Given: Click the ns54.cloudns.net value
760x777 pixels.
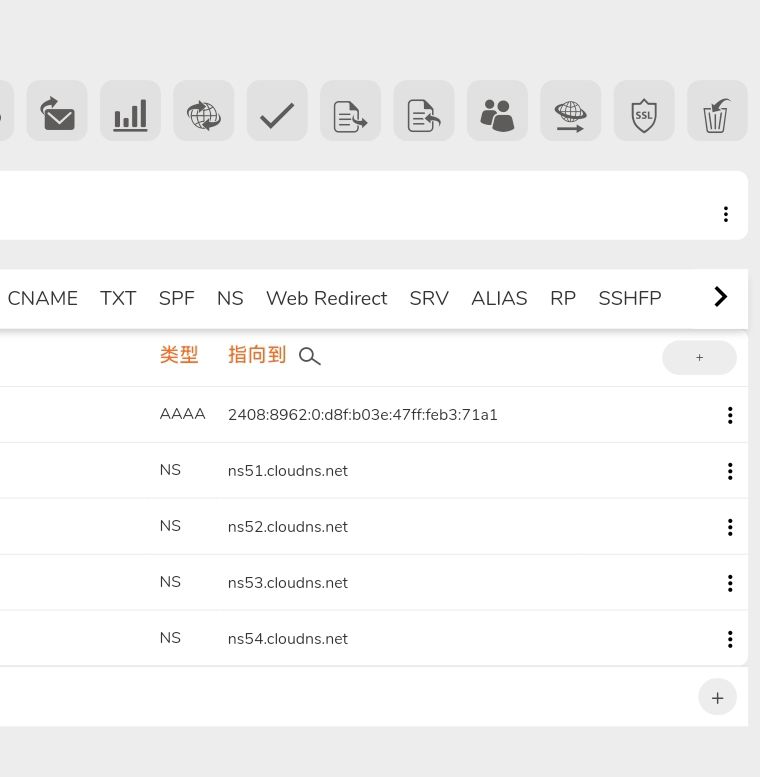Looking at the screenshot, I should 288,639.
